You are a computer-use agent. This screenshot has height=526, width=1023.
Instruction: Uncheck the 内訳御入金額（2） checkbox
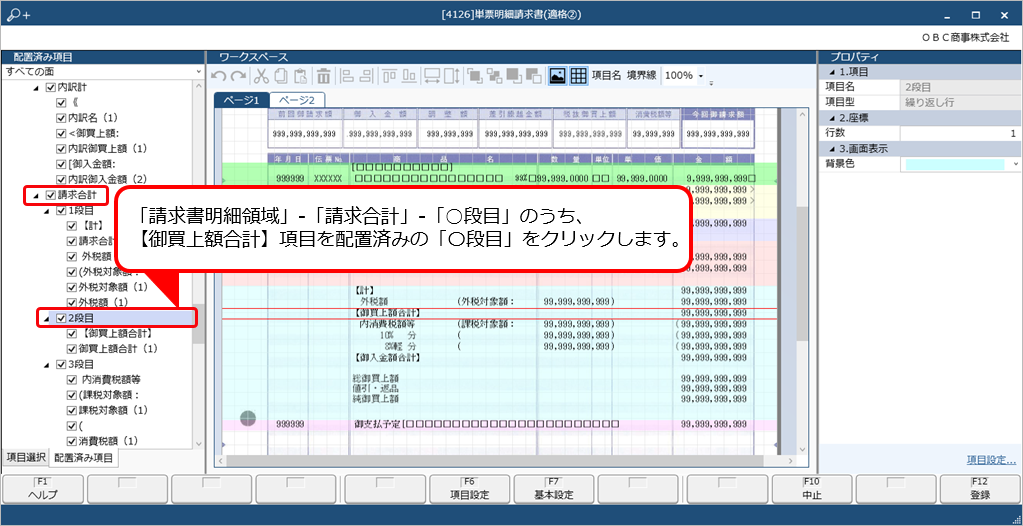click(61, 179)
